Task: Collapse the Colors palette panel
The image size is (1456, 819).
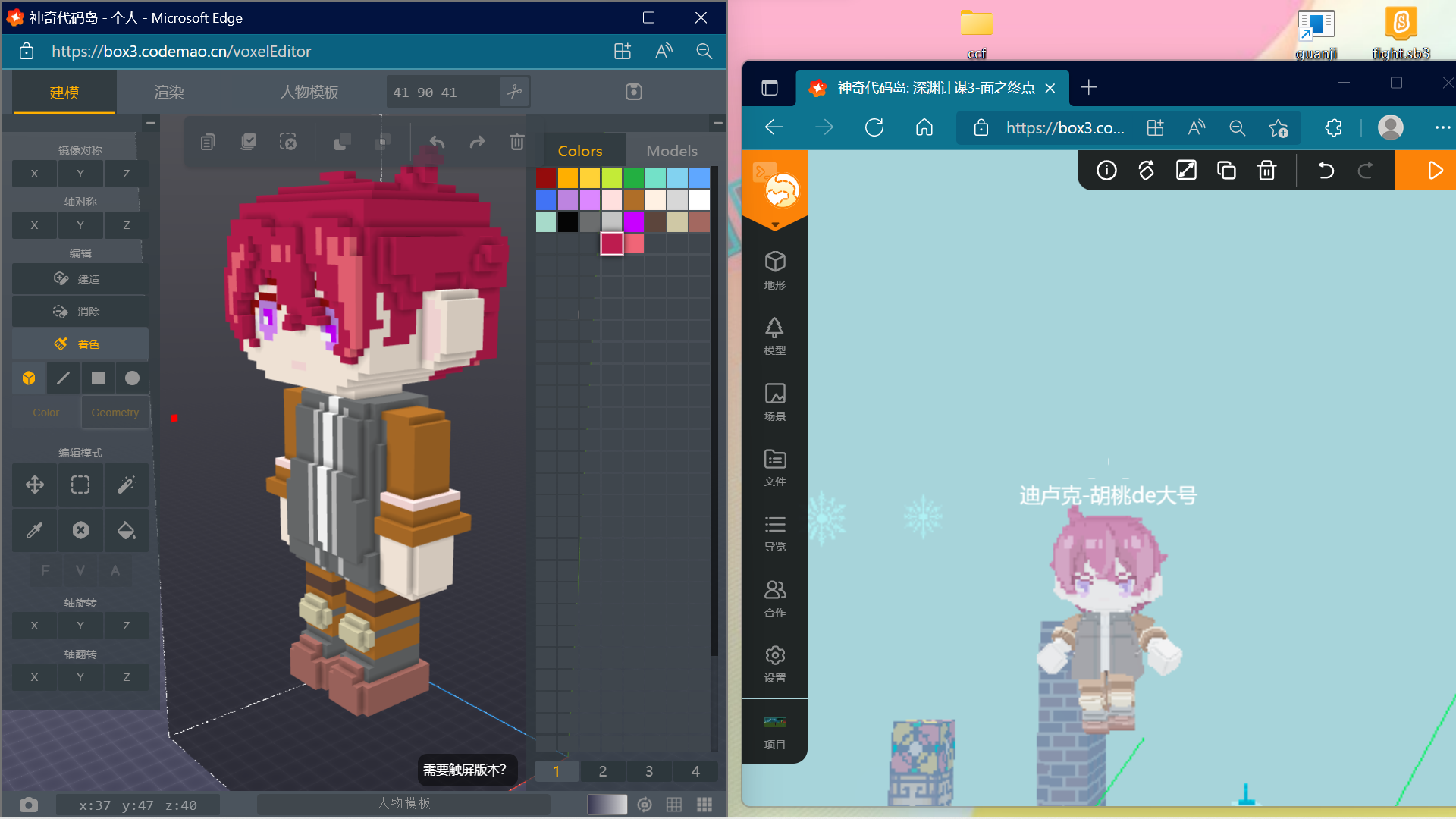Action: [x=717, y=123]
